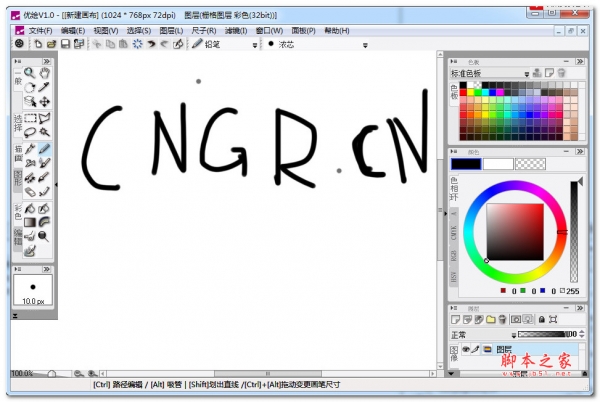Switch tool panel to 彩色 group
This screenshot has width=600, height=402.
(x=18, y=212)
